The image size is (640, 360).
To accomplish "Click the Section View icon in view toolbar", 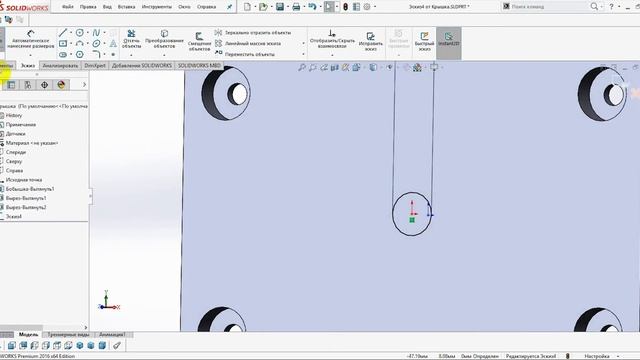I will coord(335,67).
